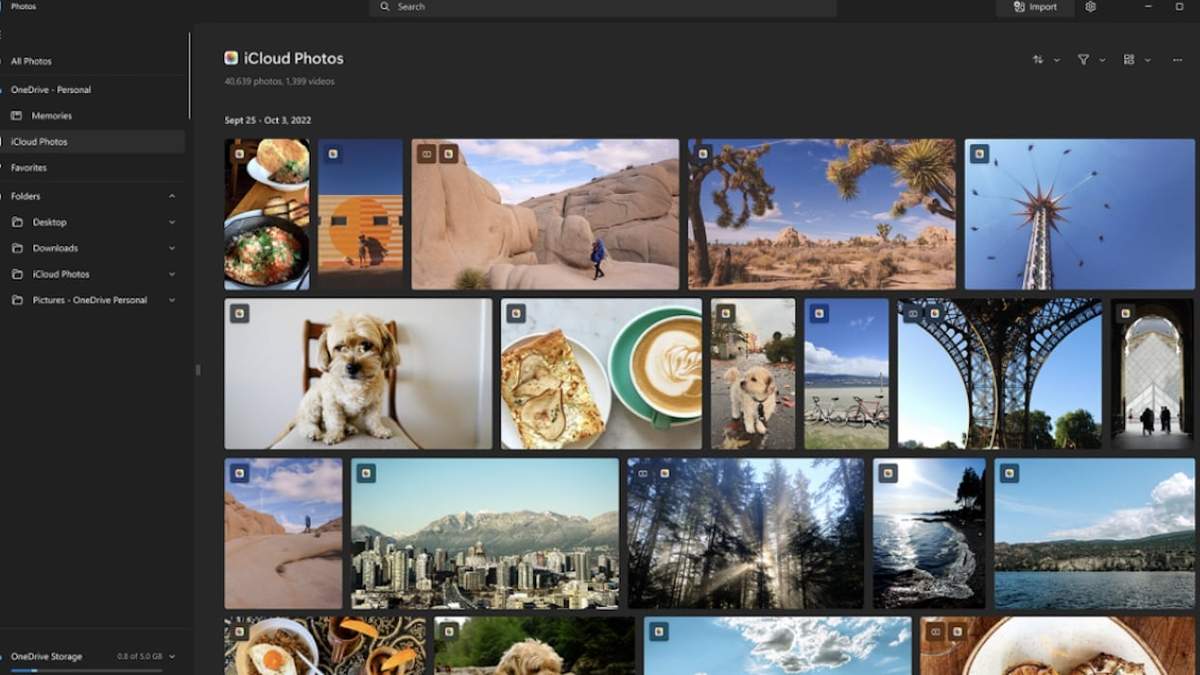Expand the iCloud Photos folder chevron
The width and height of the screenshot is (1200, 675).
(x=172, y=274)
